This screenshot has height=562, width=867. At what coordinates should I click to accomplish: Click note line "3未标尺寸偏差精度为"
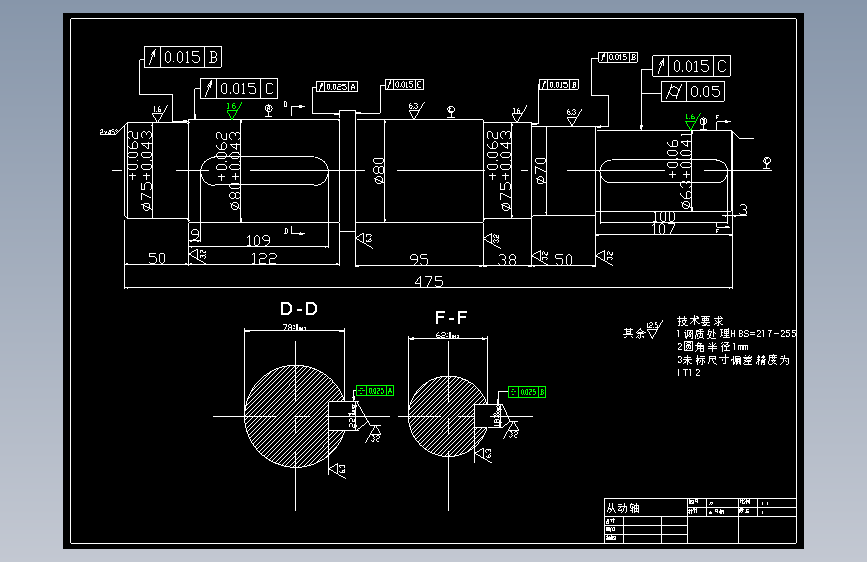click(733, 360)
